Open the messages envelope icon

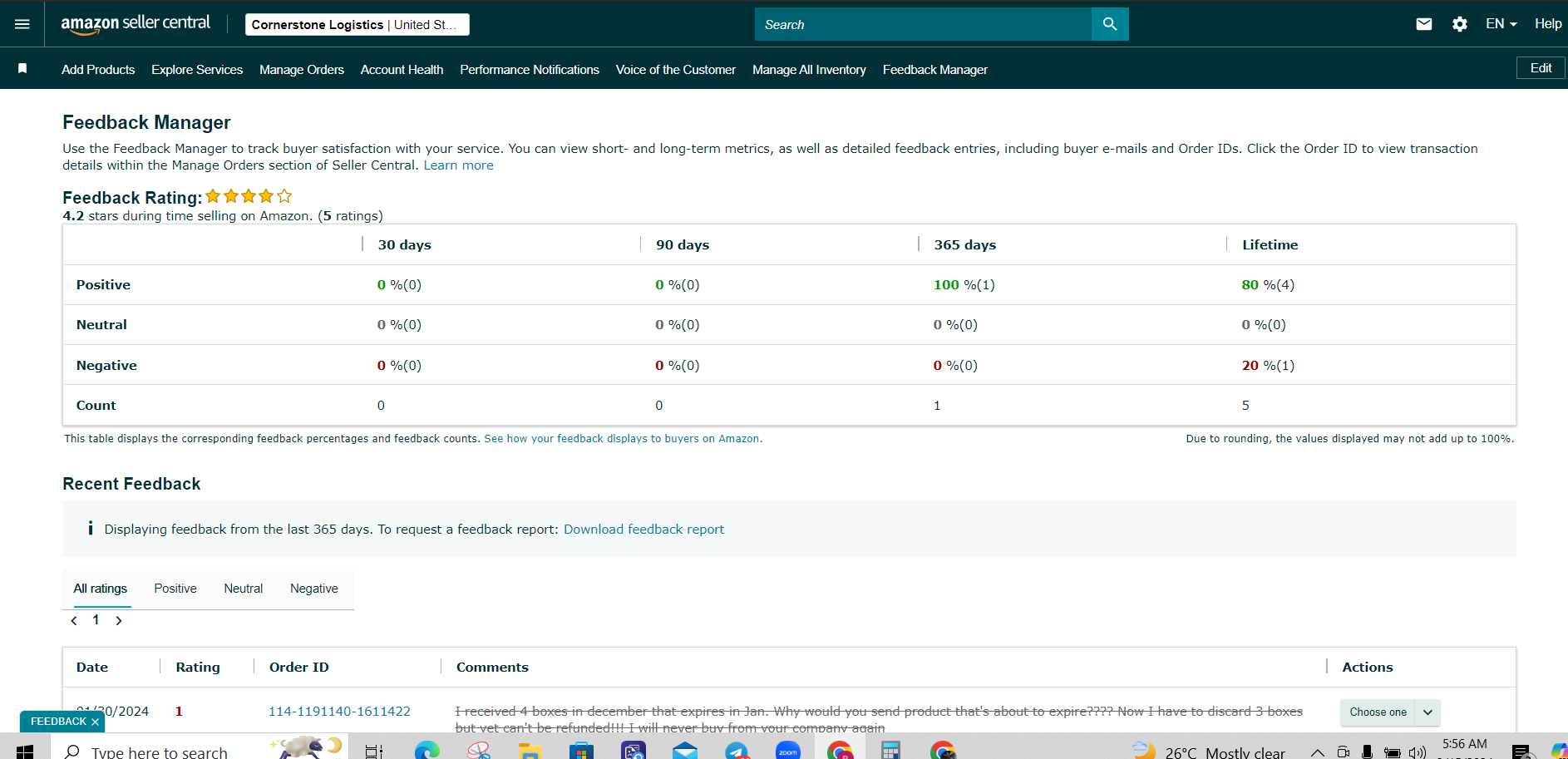(1424, 24)
